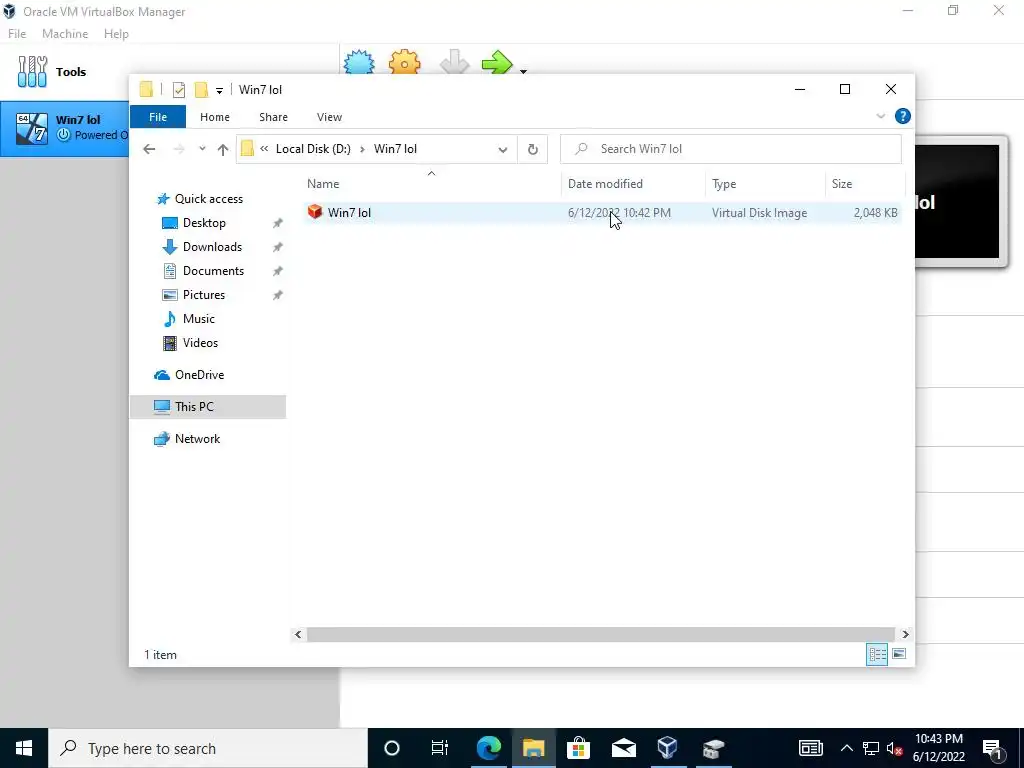
Task: Click the network tray icon
Action: pyautogui.click(x=871, y=748)
